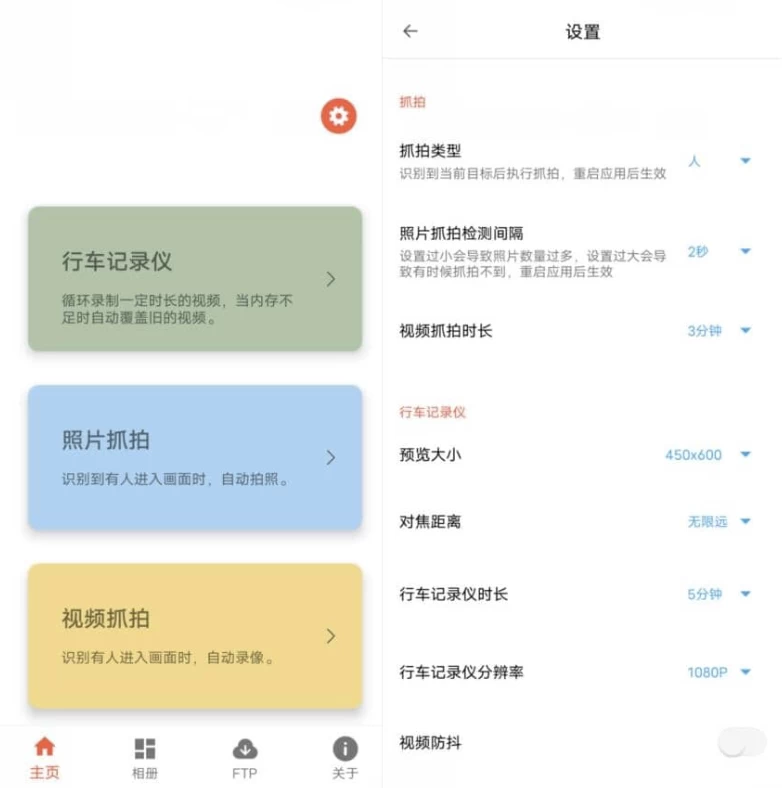This screenshot has width=782, height=788.
Task: Open the 照片抓拍检测间隔 dropdown showing 2秒
Action: pyautogui.click(x=745, y=252)
